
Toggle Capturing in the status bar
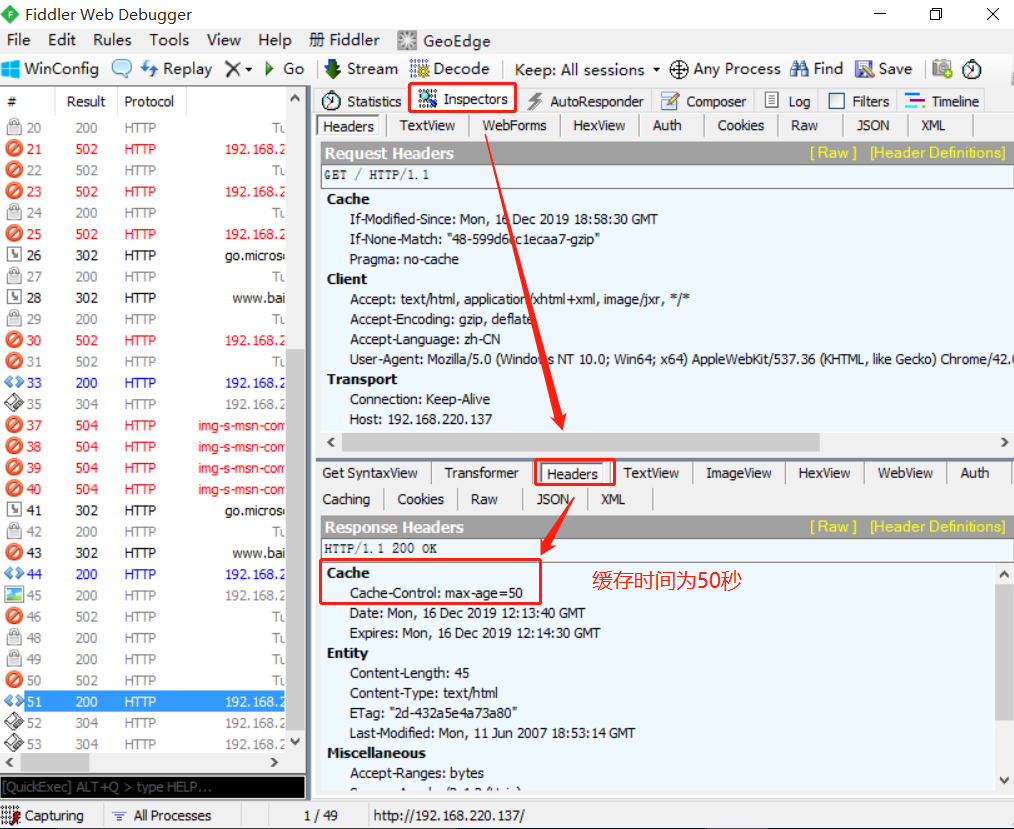[x=43, y=815]
